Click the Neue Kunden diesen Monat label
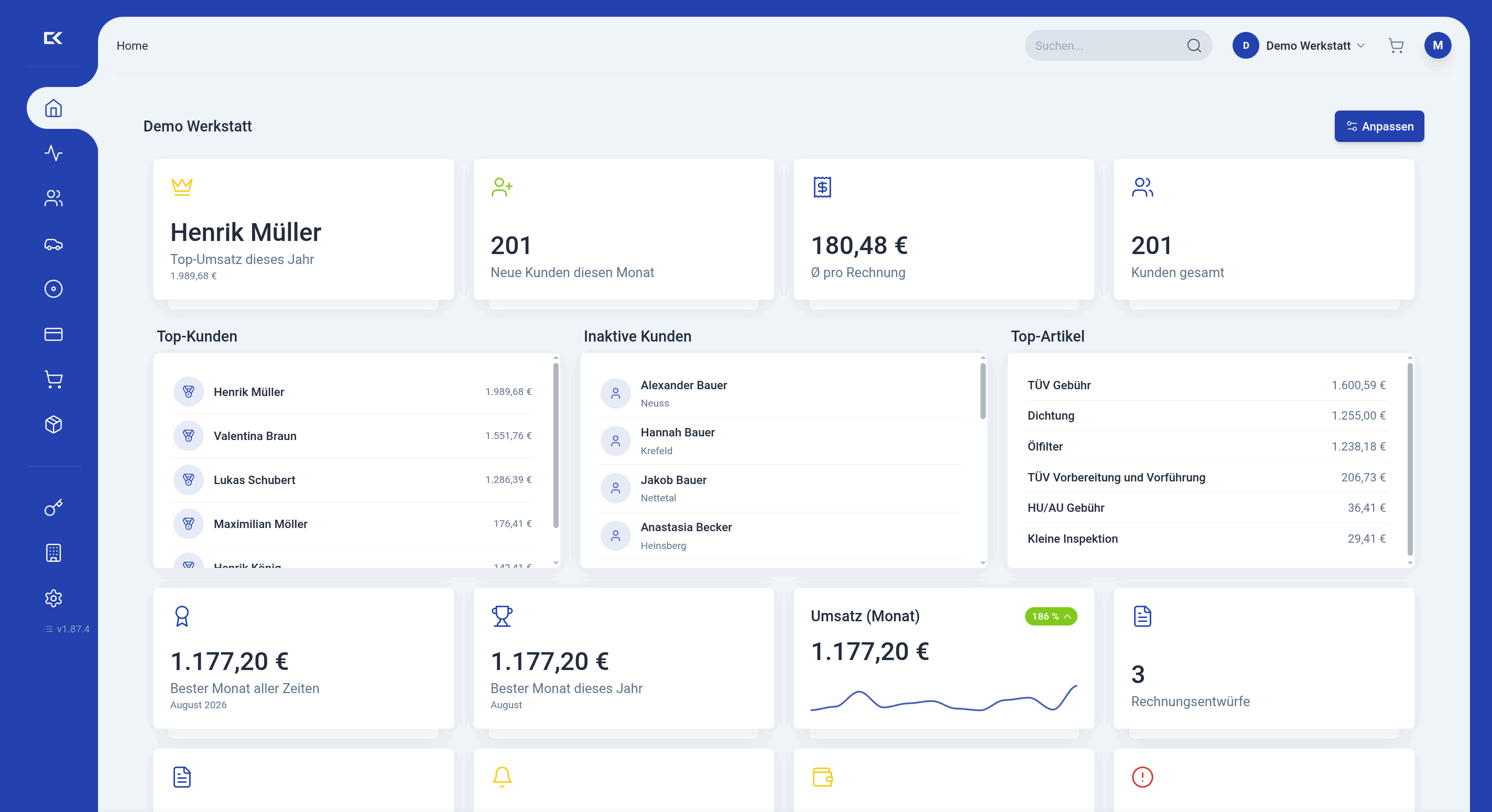 pos(572,273)
